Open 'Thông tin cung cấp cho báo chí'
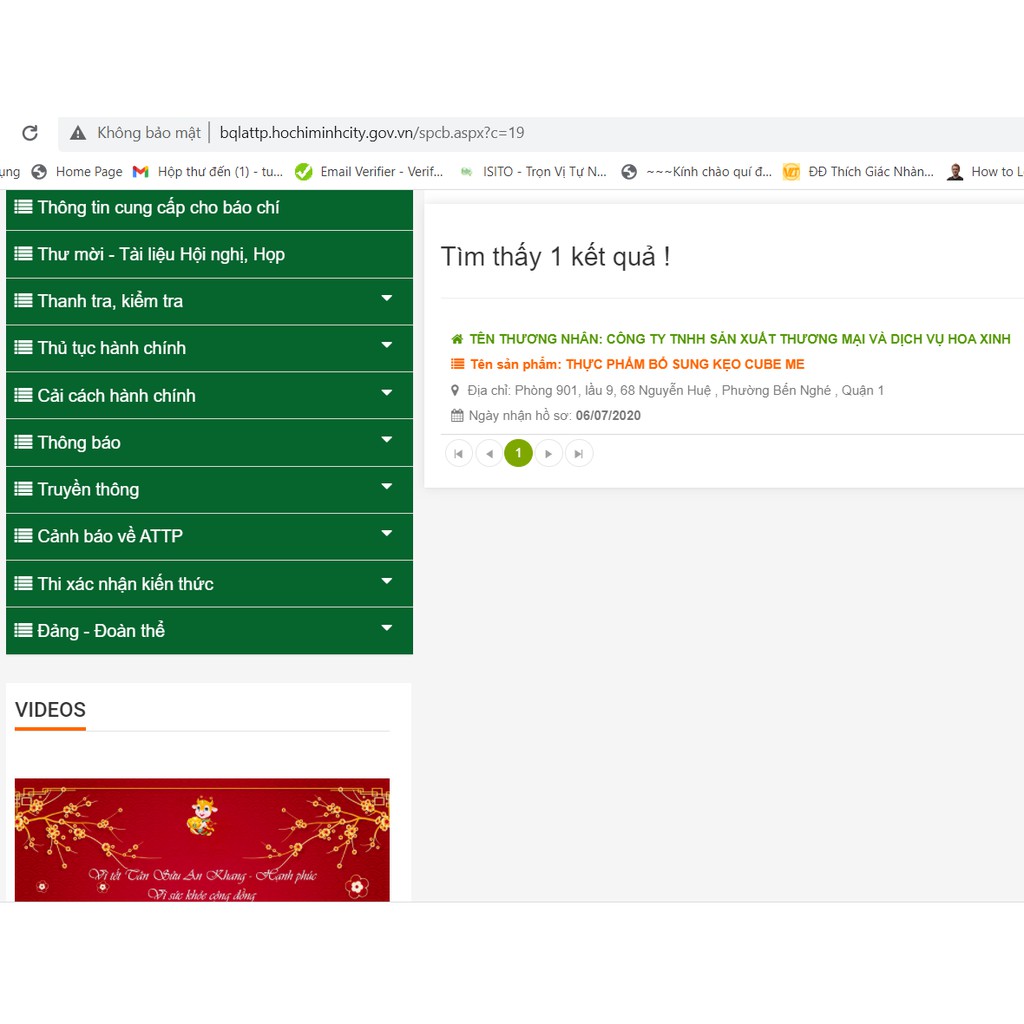The width and height of the screenshot is (1024, 1024). [158, 208]
